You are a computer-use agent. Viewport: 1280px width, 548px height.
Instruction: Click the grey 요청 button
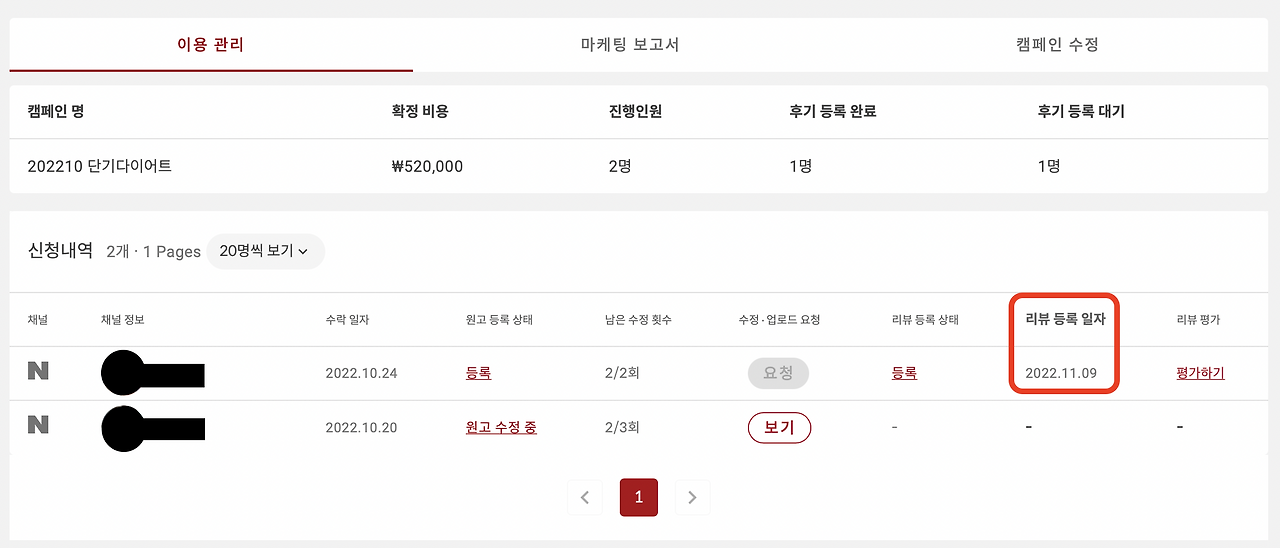click(x=778, y=373)
